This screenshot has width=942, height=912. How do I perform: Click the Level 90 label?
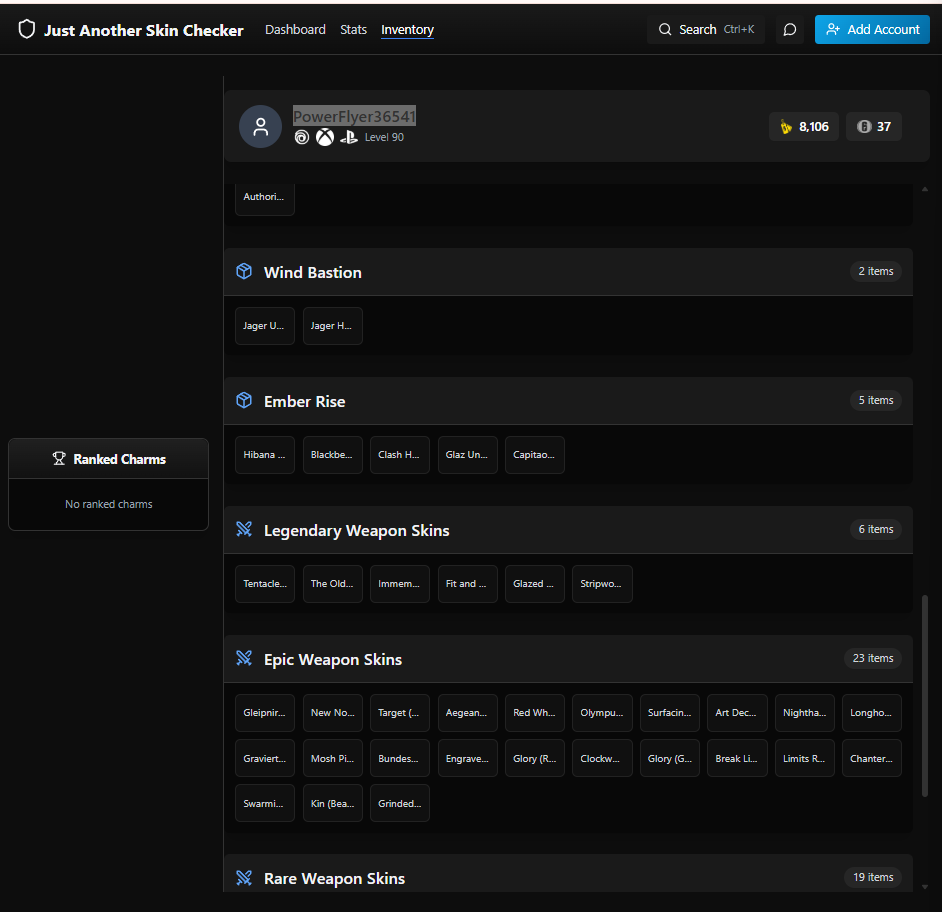point(384,138)
